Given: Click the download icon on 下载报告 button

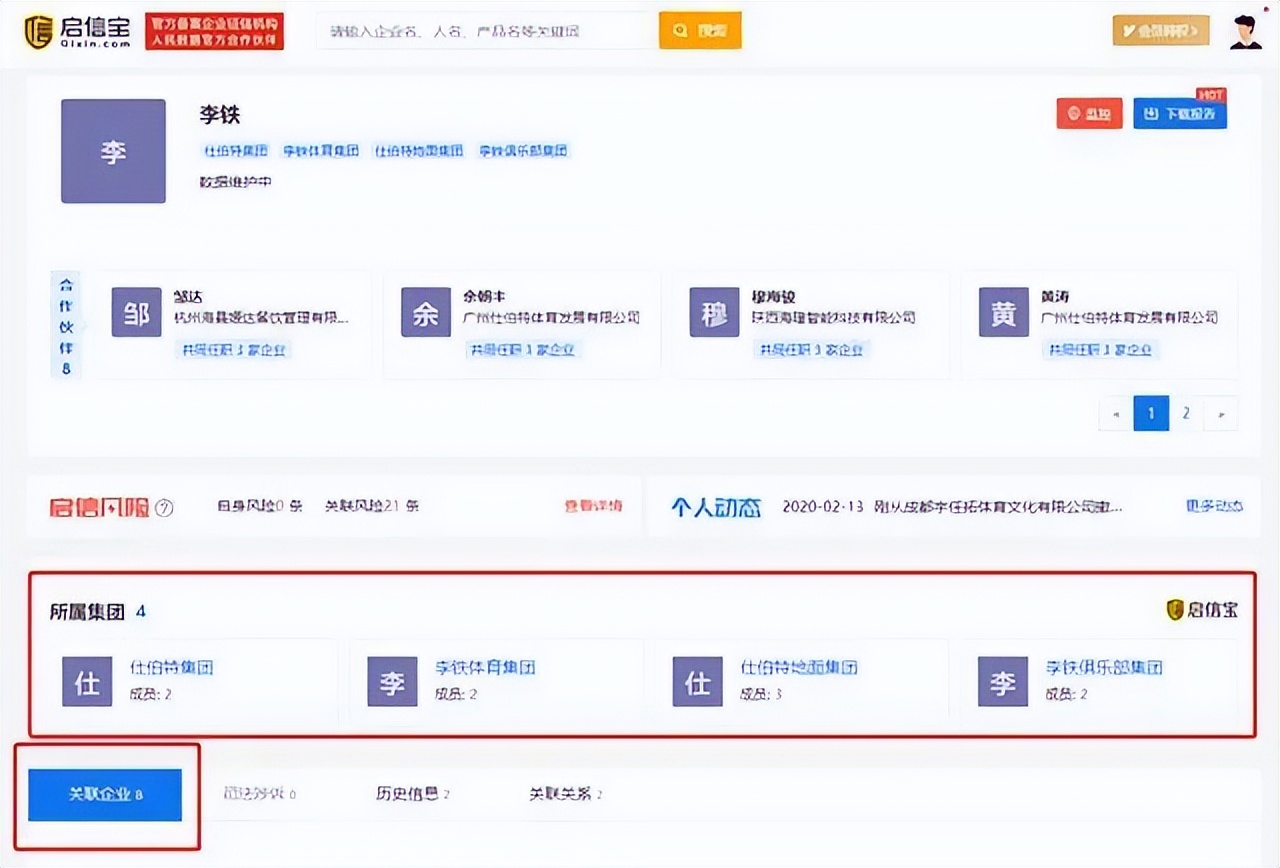Looking at the screenshot, I should 1151,113.
